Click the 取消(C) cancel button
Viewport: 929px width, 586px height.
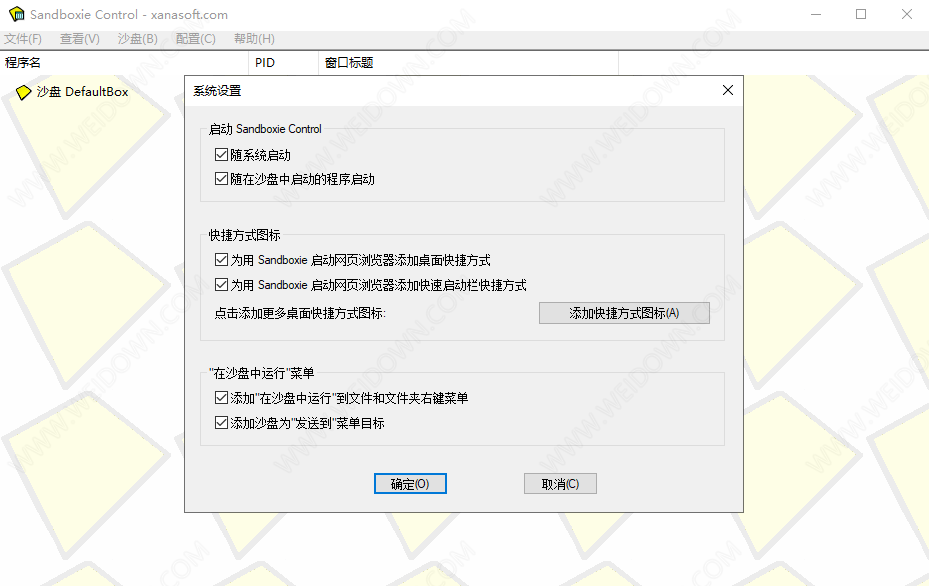tap(560, 483)
